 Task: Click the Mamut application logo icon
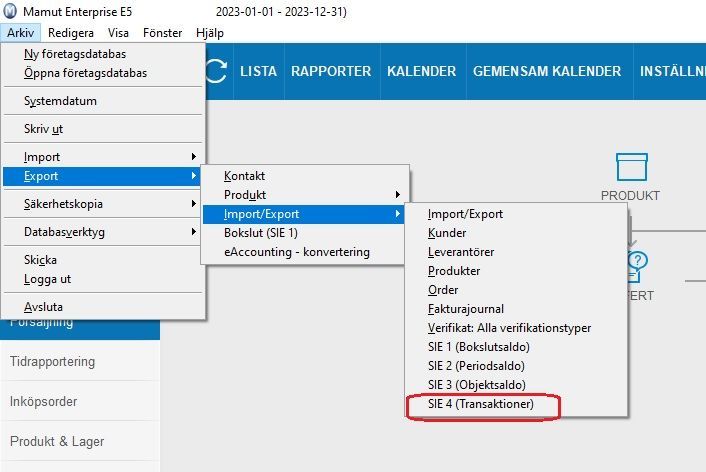tap(10, 11)
